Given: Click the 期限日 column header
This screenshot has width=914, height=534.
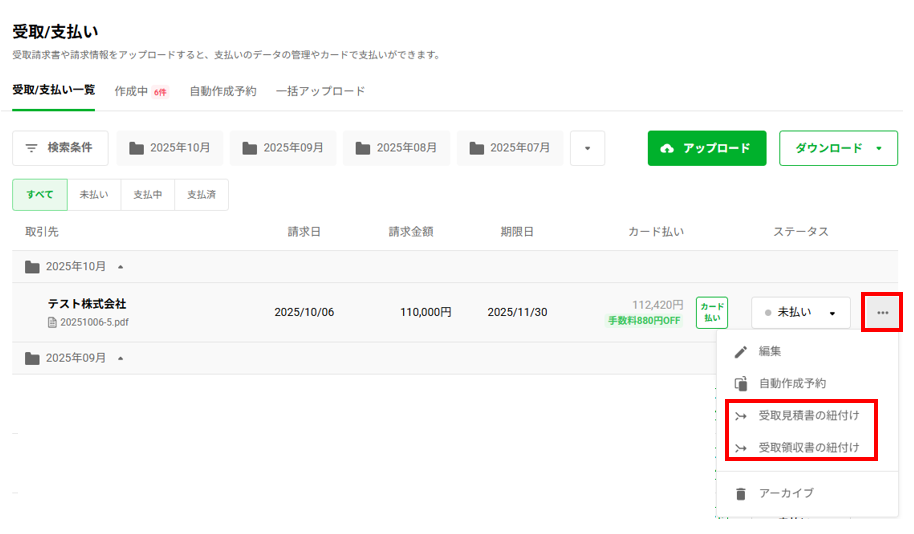Looking at the screenshot, I should coord(516,232).
